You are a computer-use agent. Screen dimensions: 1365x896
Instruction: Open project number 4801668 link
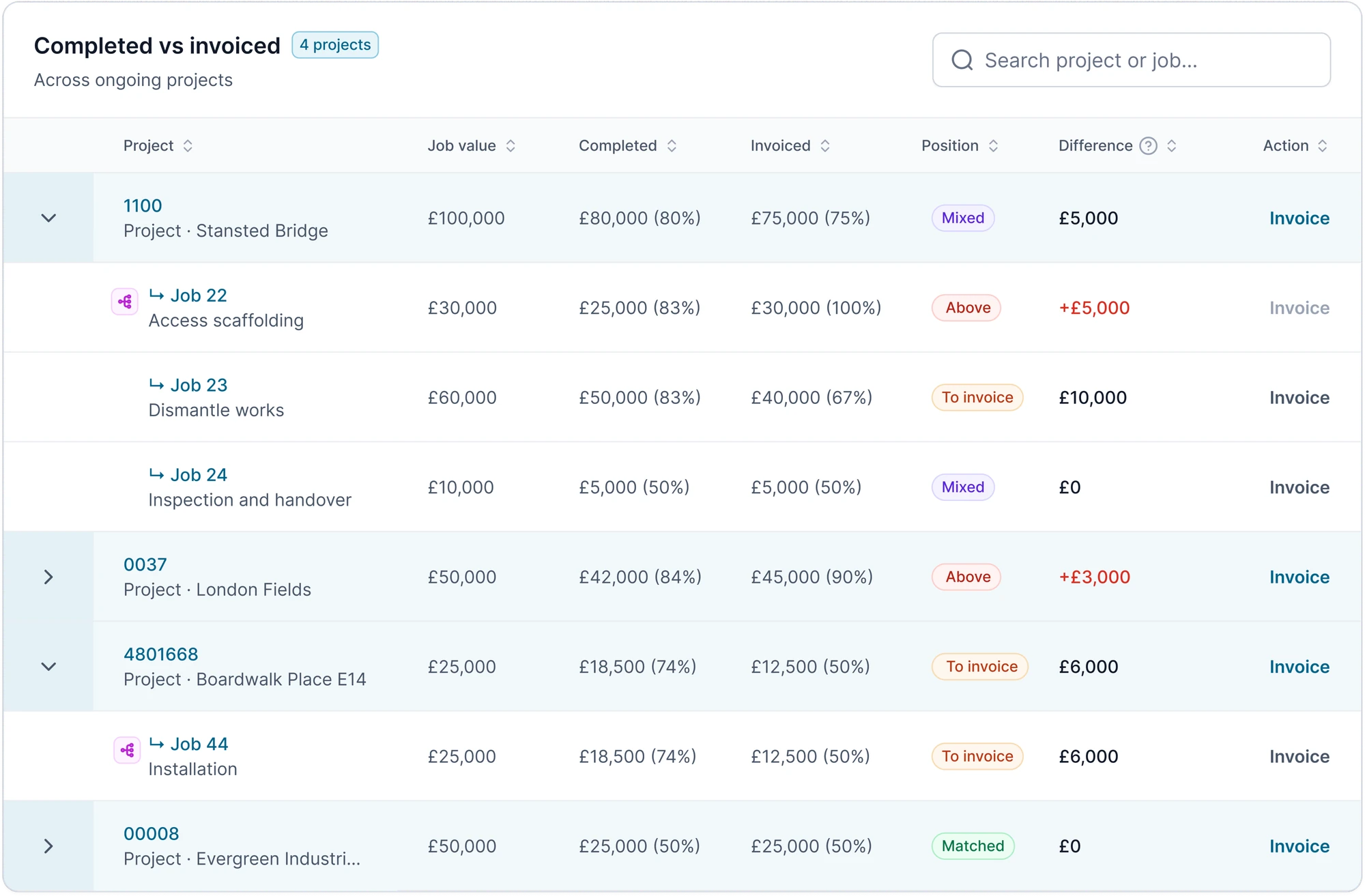pyautogui.click(x=161, y=654)
